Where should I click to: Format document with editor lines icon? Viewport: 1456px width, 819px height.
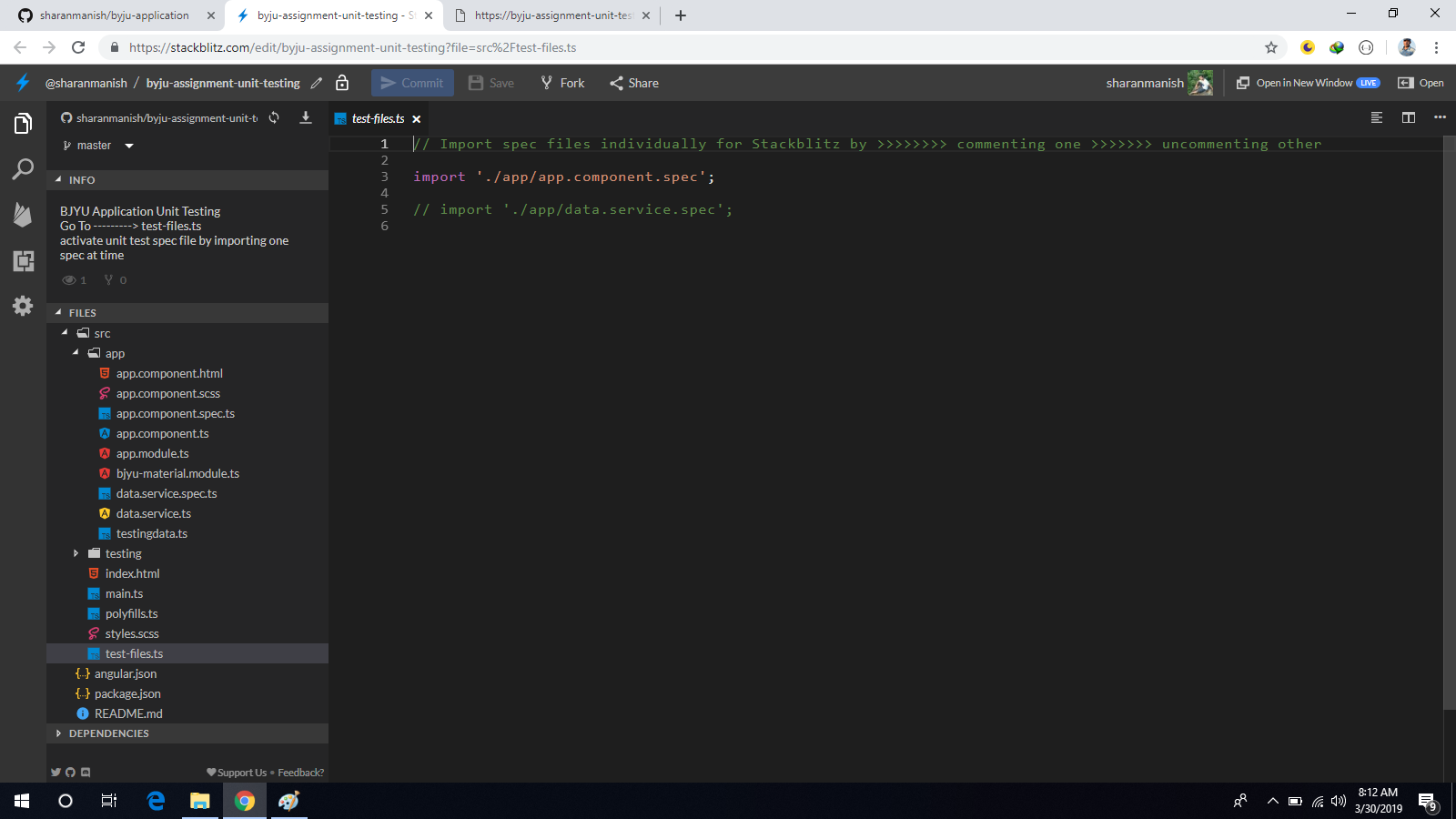coord(1377,117)
